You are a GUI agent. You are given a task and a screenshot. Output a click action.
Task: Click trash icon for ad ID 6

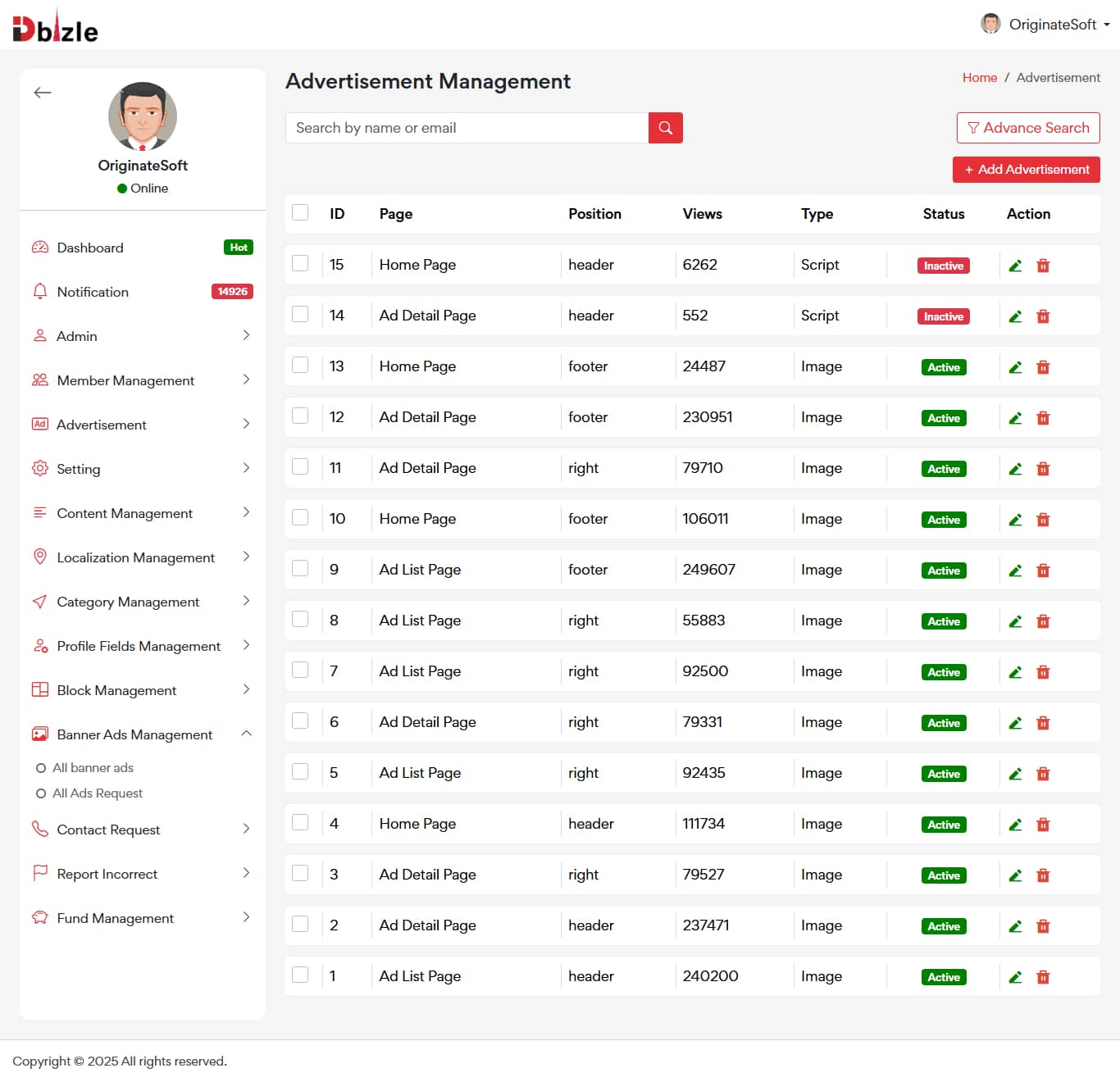tap(1043, 723)
